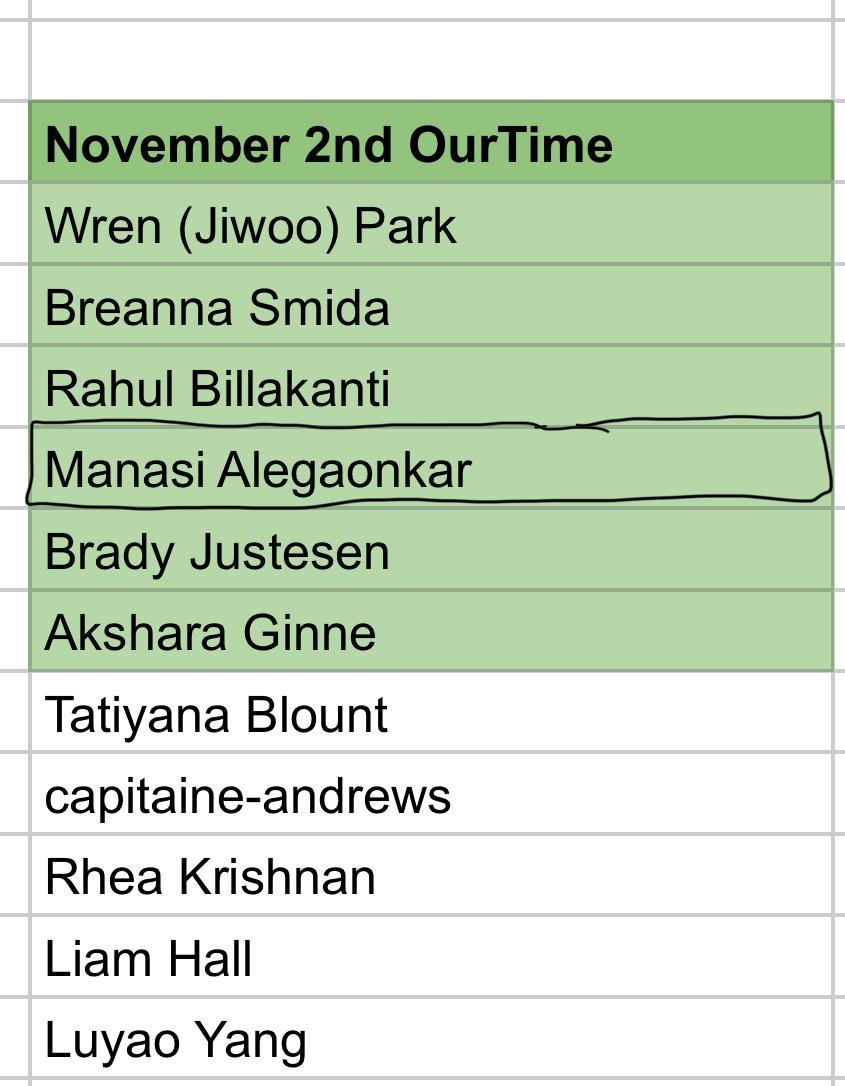This screenshot has height=1086, width=845.
Task: Select the empty cell above the header
Action: click(x=430, y=60)
